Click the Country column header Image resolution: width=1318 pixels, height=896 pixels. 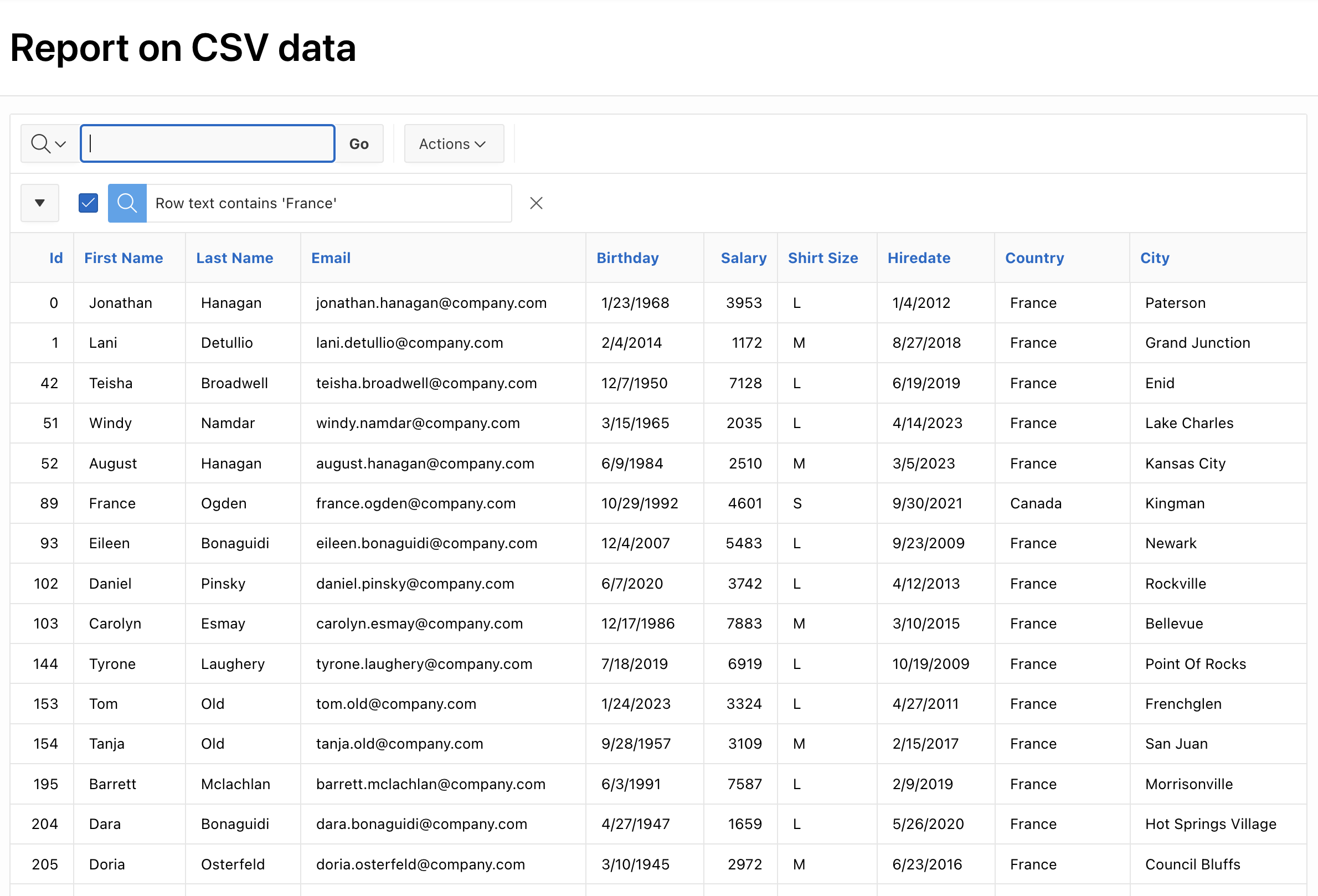(1034, 258)
